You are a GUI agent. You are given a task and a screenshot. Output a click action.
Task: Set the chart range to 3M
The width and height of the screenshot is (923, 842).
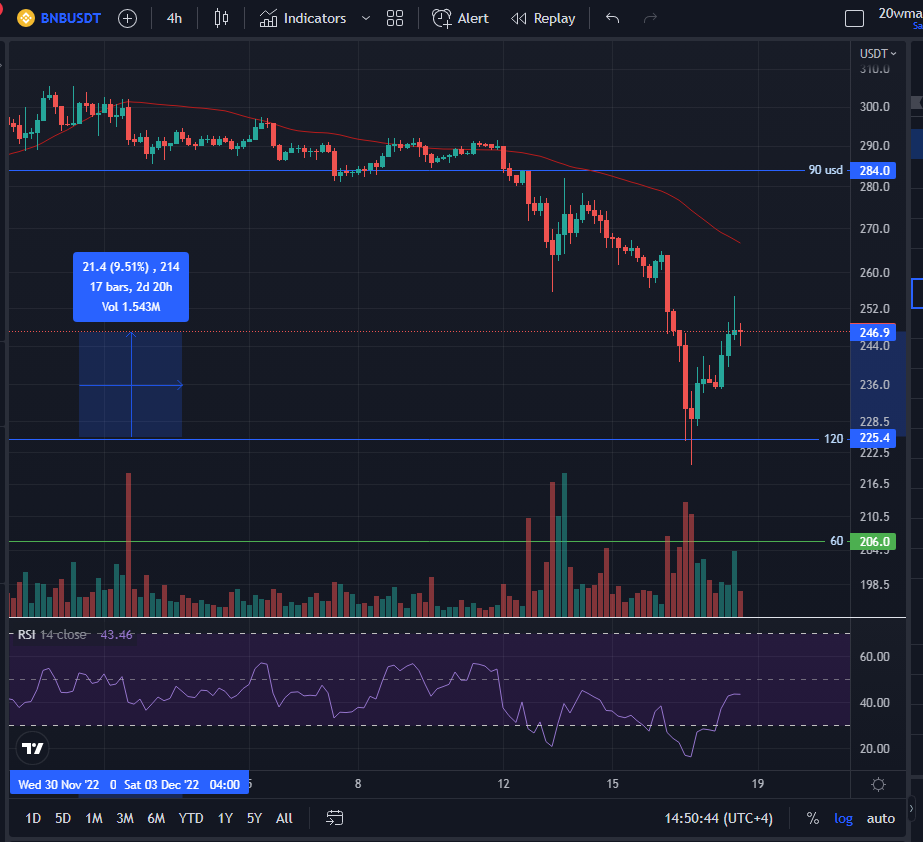(125, 818)
